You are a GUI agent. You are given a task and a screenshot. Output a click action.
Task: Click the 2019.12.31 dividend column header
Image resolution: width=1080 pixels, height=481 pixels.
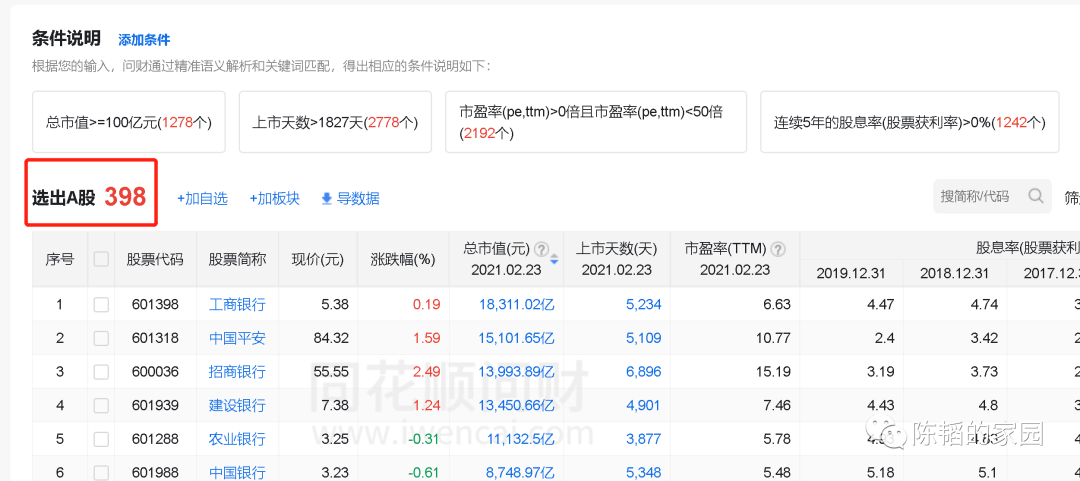tap(851, 273)
